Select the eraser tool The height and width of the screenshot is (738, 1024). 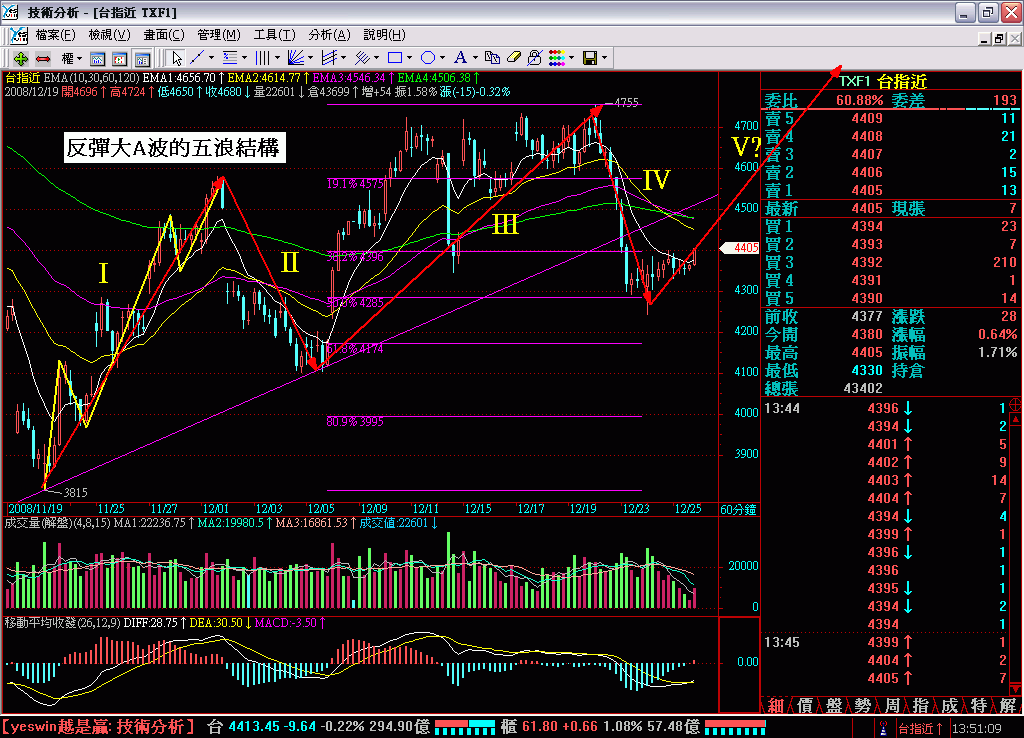coord(513,58)
